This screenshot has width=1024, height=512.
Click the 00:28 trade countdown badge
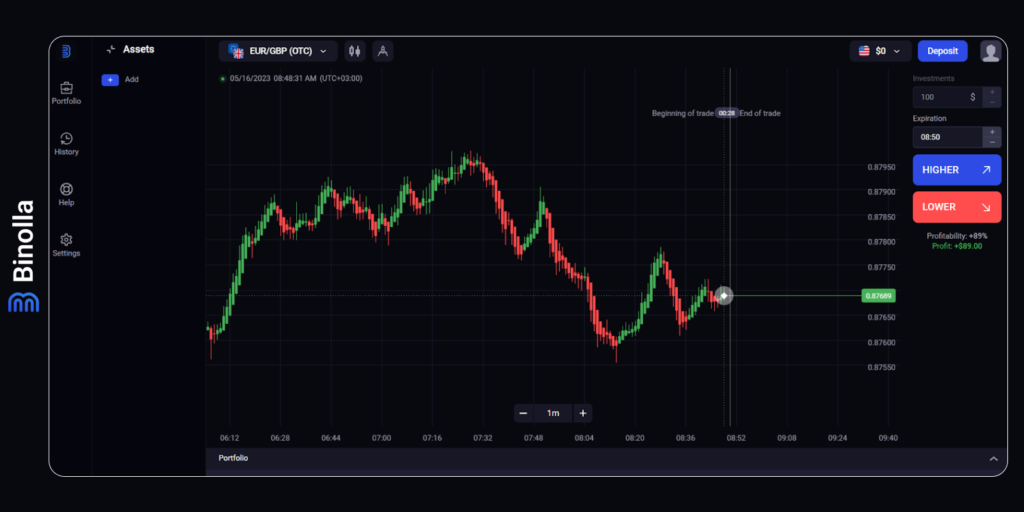tap(727, 113)
